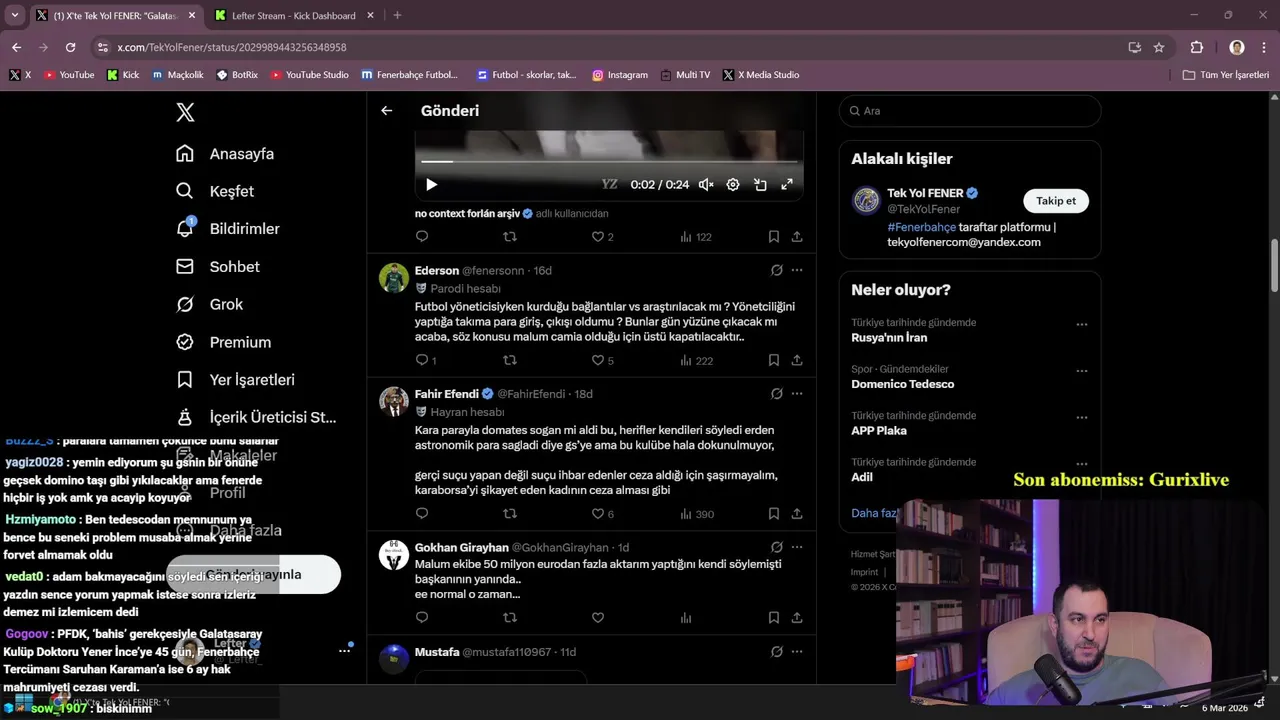The width and height of the screenshot is (1280, 720).
Task: Reload the page
Action: (x=70, y=47)
